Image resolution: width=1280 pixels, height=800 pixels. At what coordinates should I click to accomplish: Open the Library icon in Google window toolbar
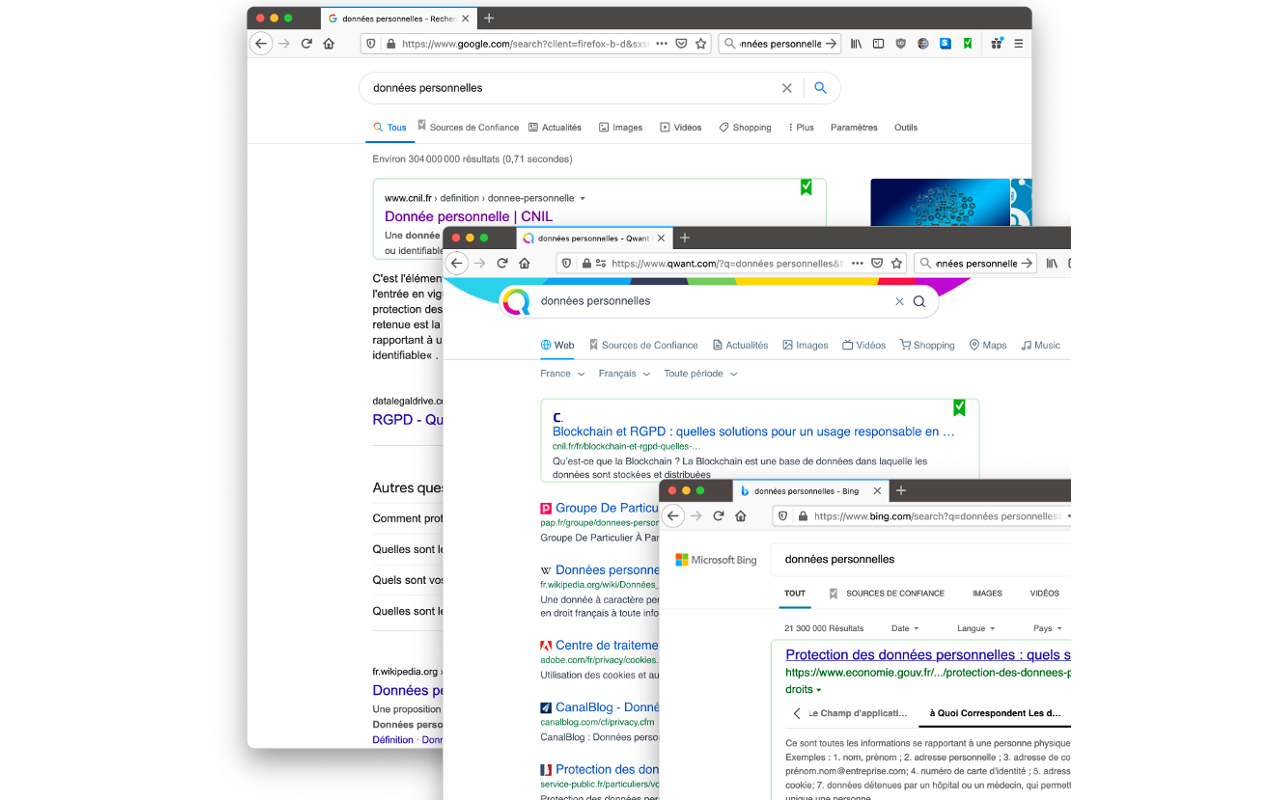click(856, 44)
